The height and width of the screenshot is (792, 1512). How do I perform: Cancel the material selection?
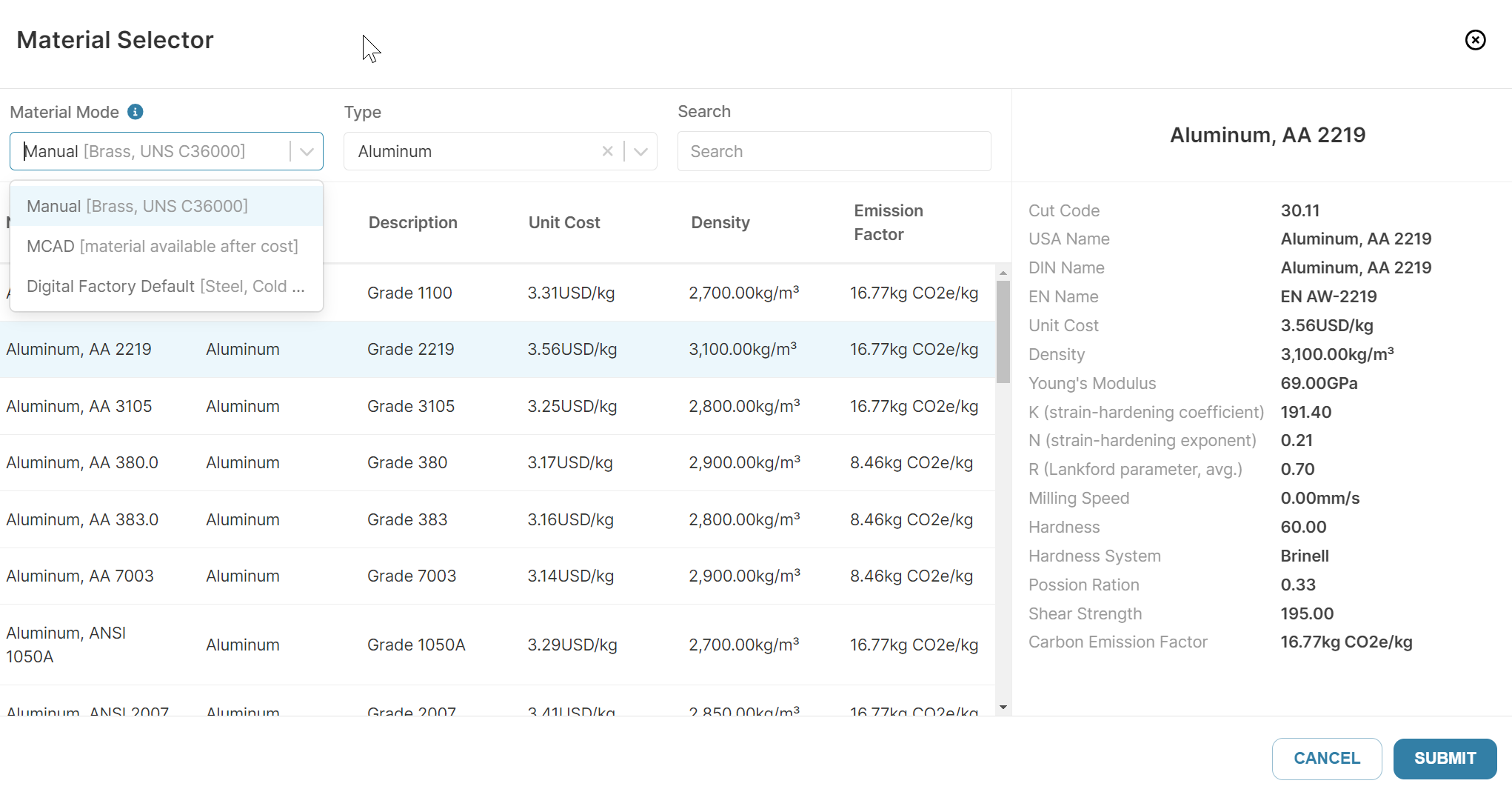coord(1326,758)
